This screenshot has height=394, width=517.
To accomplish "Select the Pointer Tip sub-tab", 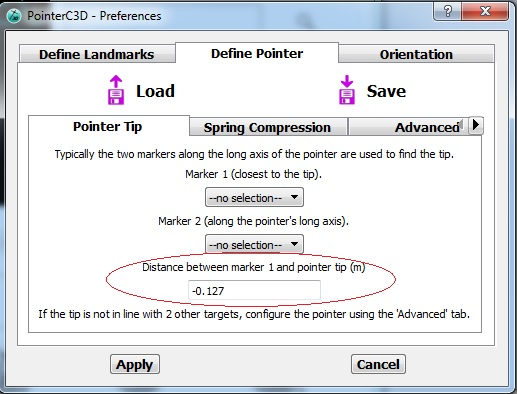I will pos(108,126).
